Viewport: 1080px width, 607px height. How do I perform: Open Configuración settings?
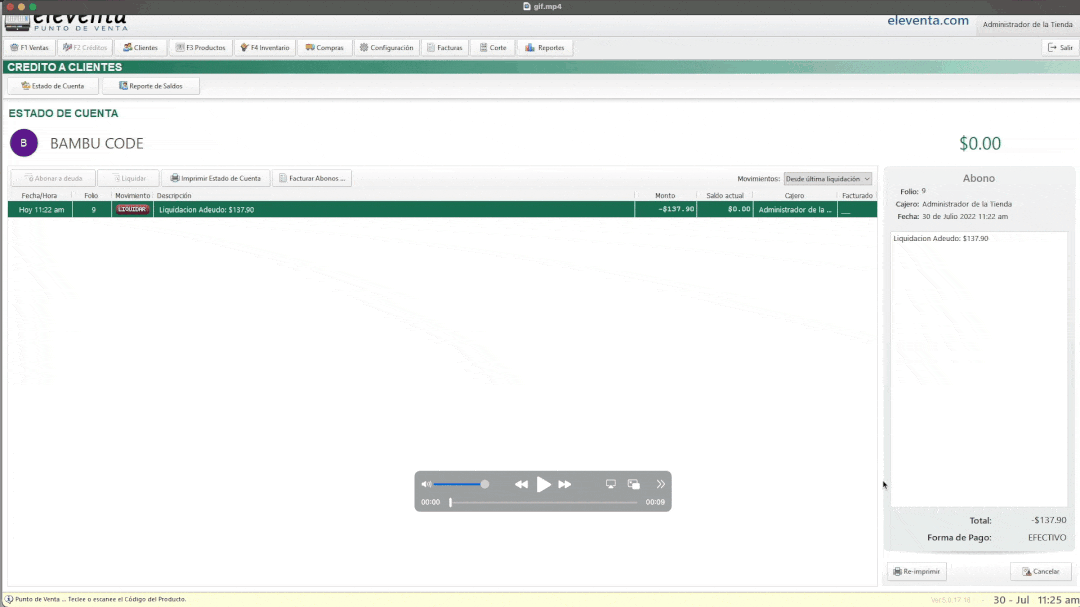[386, 47]
